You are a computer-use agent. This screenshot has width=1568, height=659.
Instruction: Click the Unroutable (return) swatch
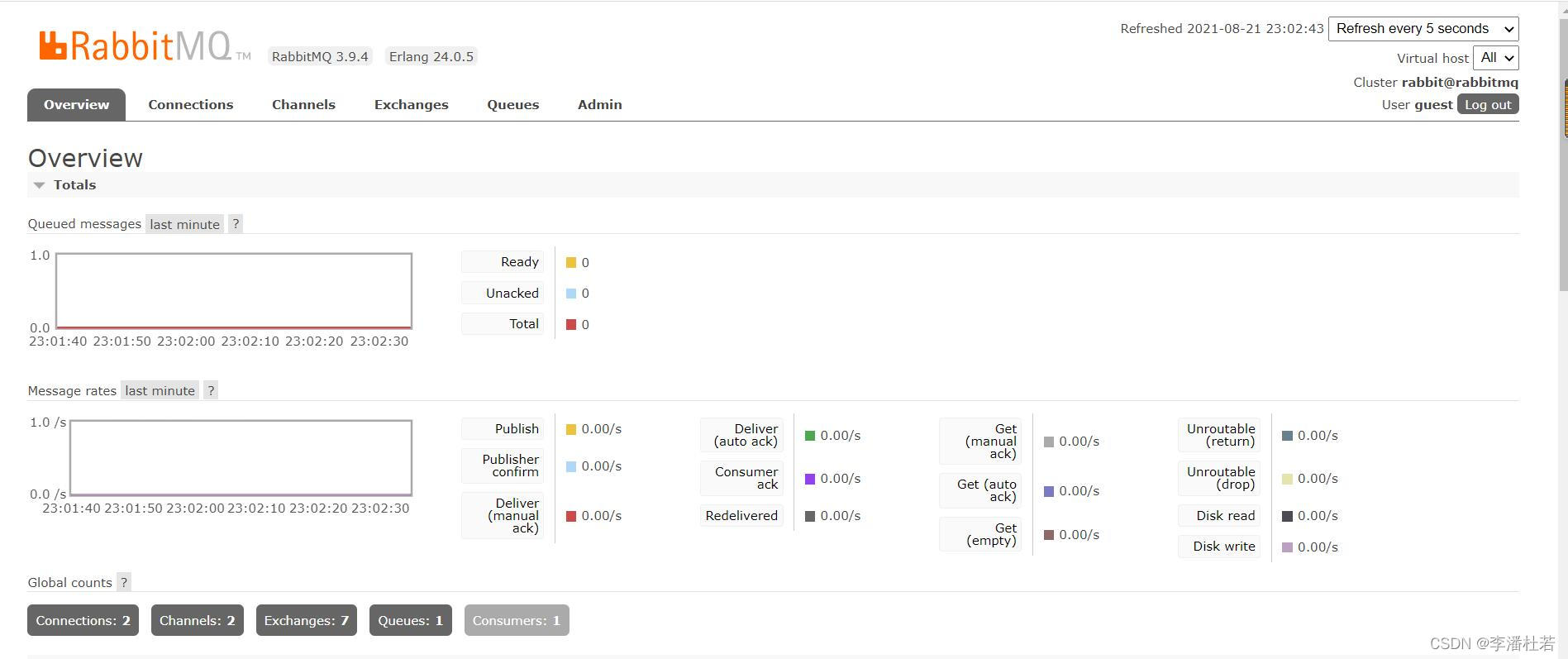(x=1287, y=436)
